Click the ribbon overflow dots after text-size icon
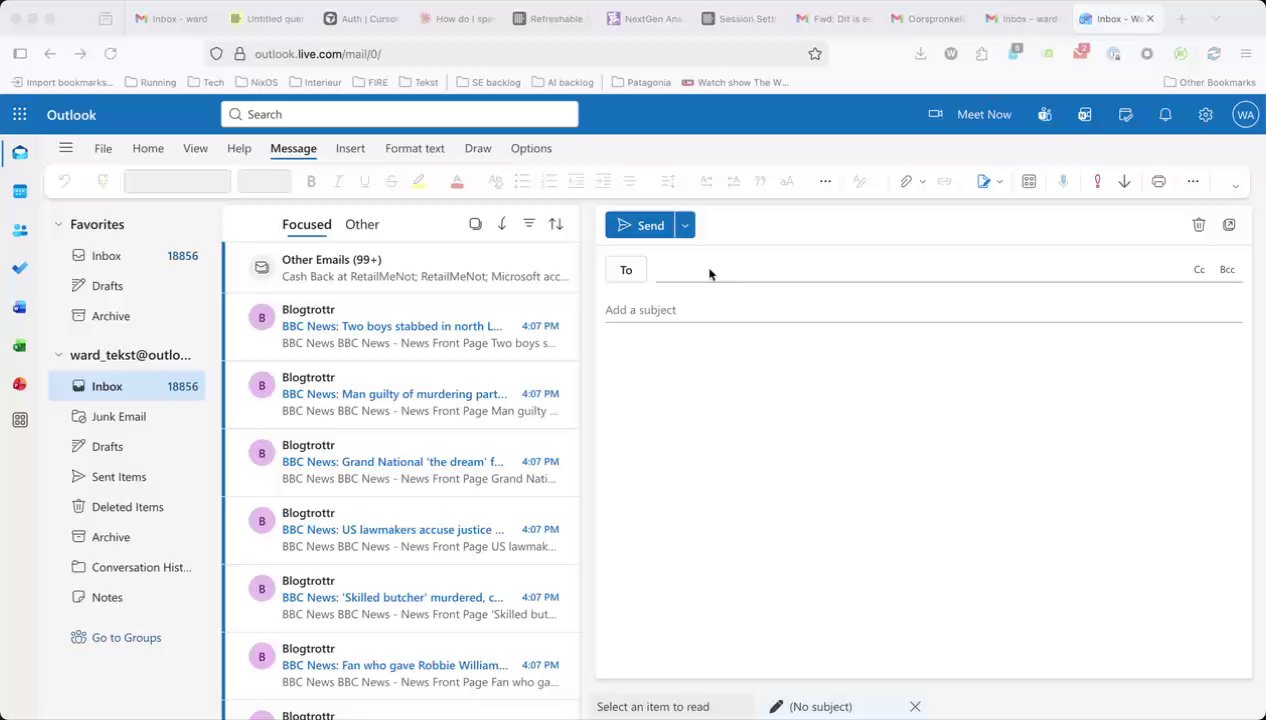 point(825,181)
